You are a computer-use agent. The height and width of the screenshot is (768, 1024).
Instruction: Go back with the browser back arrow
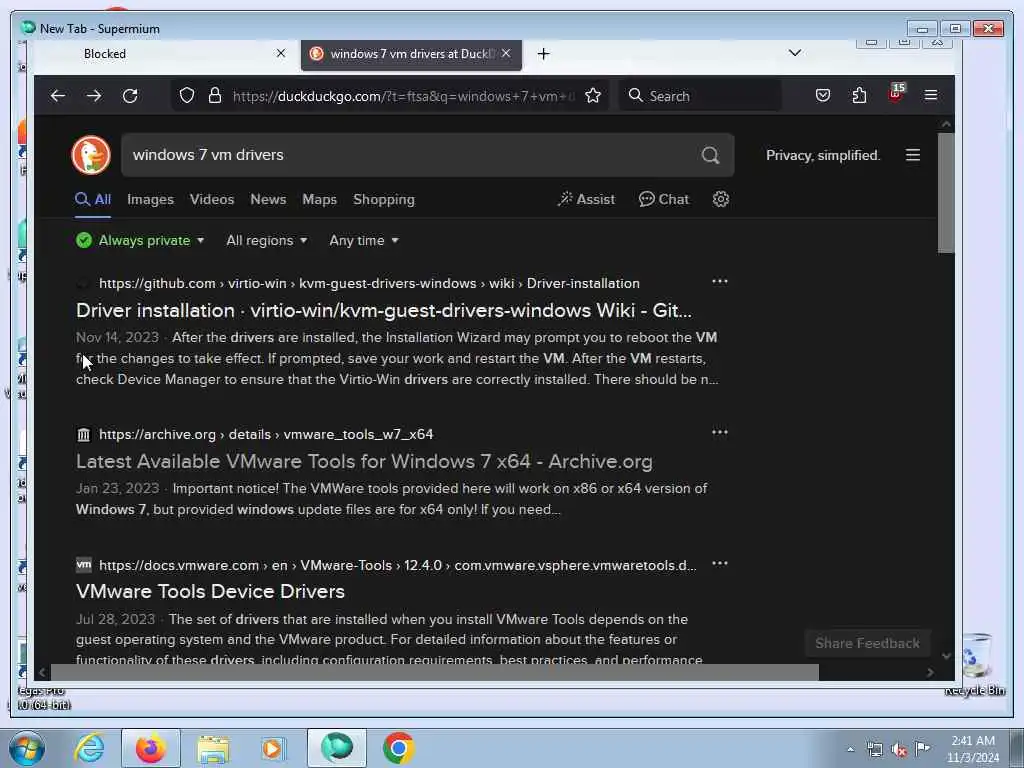(x=57, y=96)
